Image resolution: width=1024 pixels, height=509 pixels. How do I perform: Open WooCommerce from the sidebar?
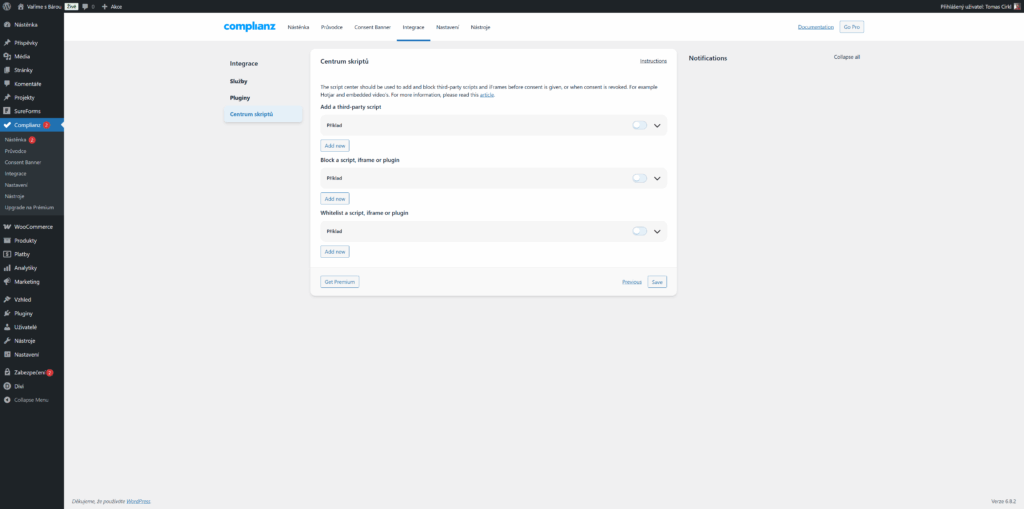coord(33,227)
